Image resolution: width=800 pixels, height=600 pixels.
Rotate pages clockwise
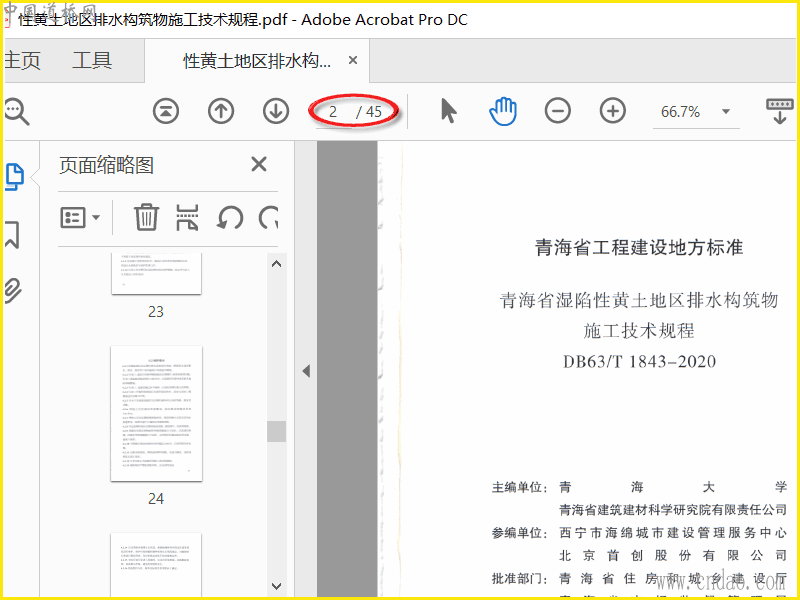pos(268,218)
